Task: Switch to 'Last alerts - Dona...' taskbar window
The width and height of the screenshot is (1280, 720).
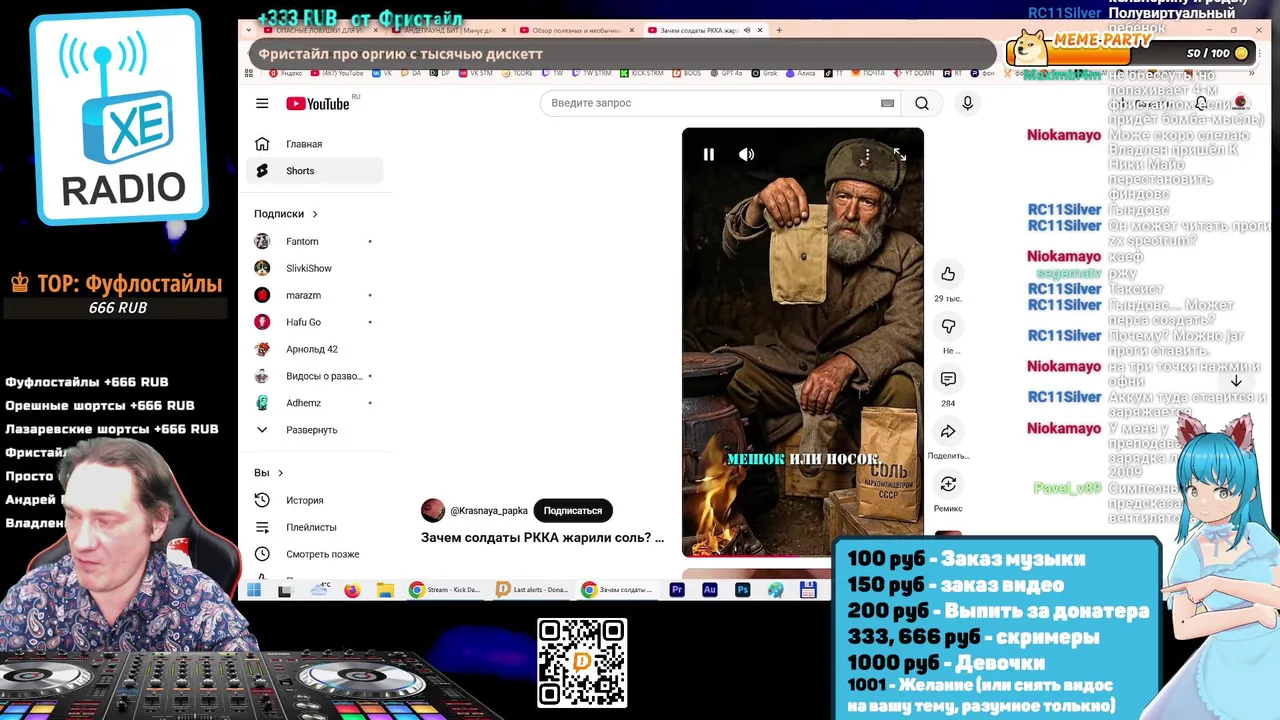Action: tap(533, 590)
